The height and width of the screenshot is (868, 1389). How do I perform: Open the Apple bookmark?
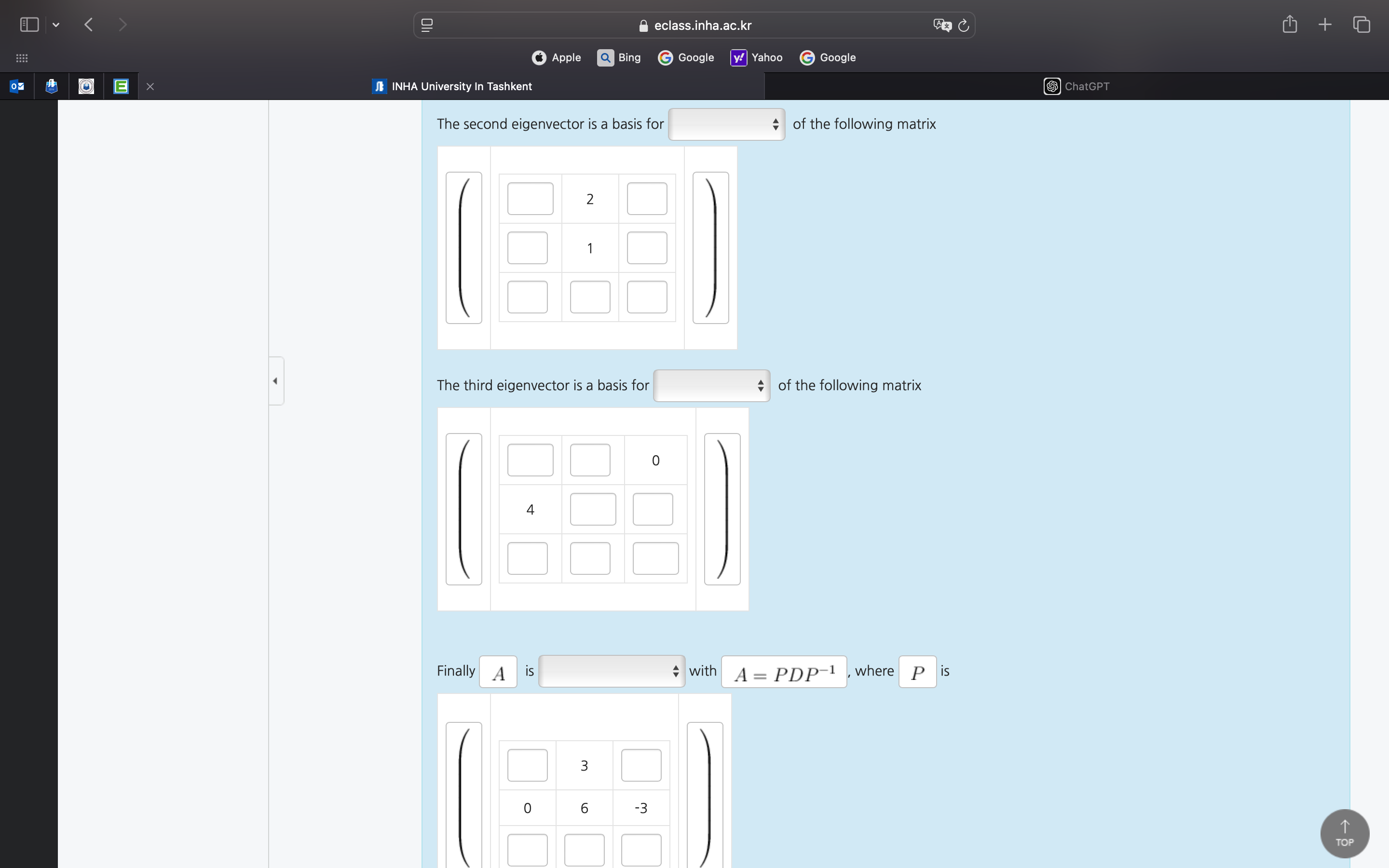click(x=556, y=57)
